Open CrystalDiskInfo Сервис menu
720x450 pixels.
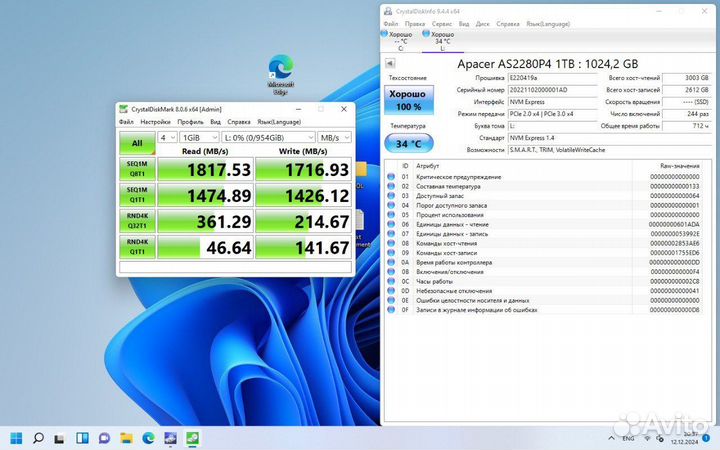click(442, 23)
